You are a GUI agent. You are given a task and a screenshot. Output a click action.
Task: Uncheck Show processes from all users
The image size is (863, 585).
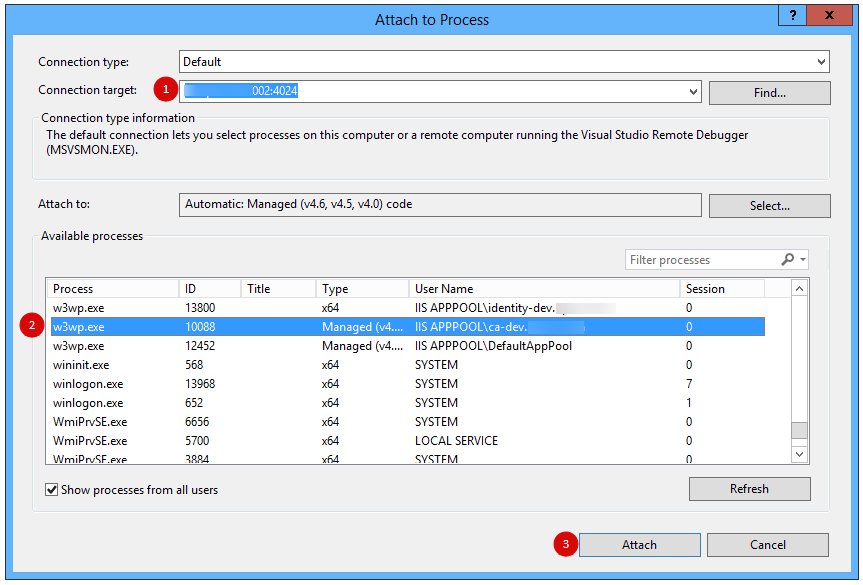tap(52, 489)
